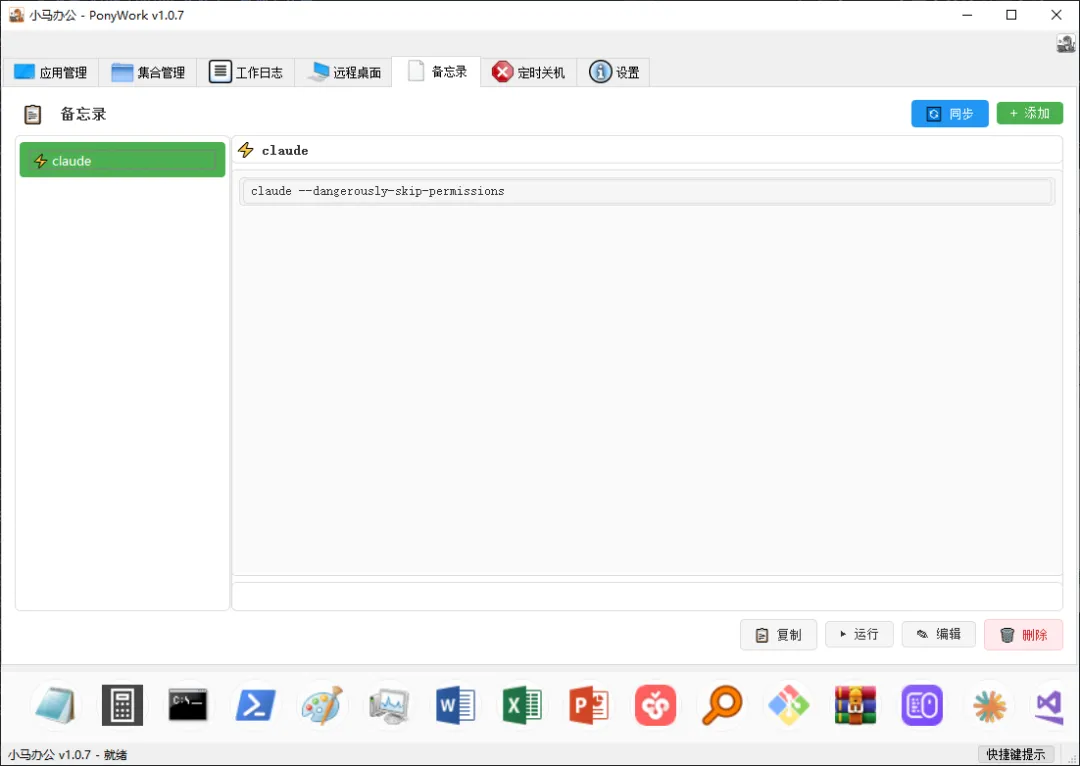Select the claude entry in memo list
The image size is (1080, 766).
click(x=122, y=160)
